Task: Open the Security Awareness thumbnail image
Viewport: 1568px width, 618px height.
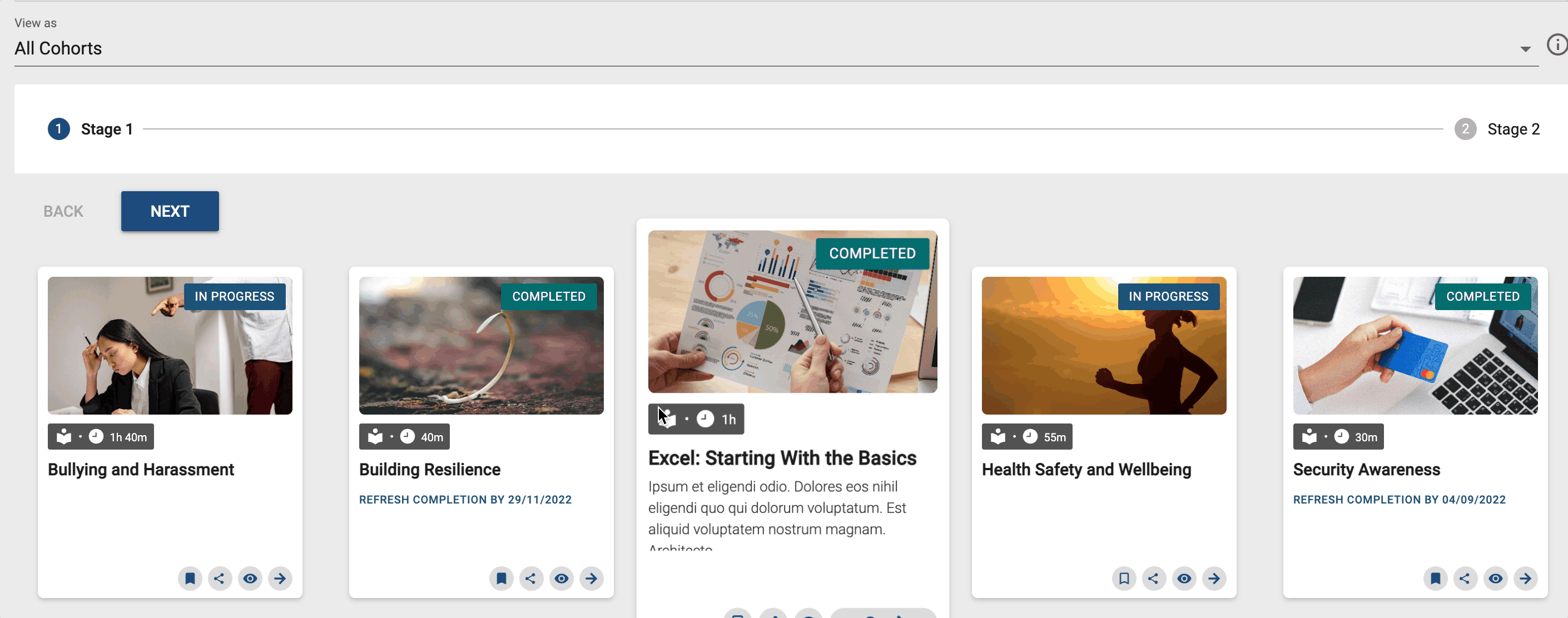Action: [1416, 346]
